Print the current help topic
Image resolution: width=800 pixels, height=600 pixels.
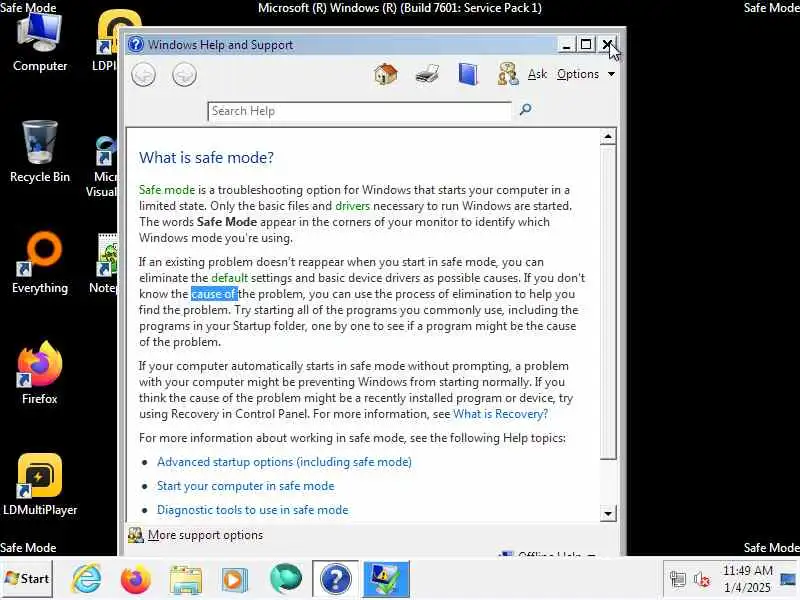coord(427,74)
